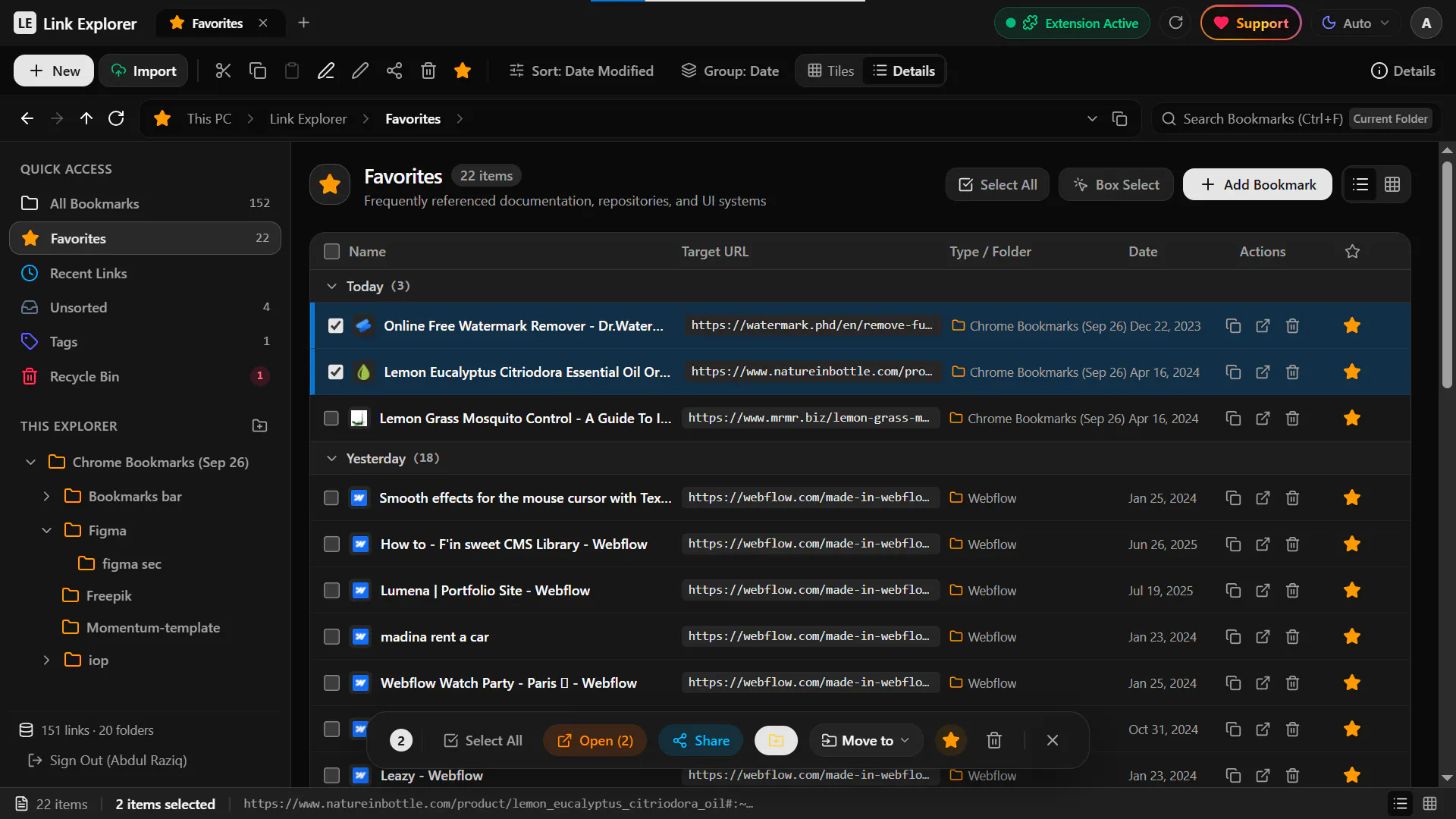Click the scissors Cut icon in toolbar
Screen dimensions: 1456x819
point(223,71)
